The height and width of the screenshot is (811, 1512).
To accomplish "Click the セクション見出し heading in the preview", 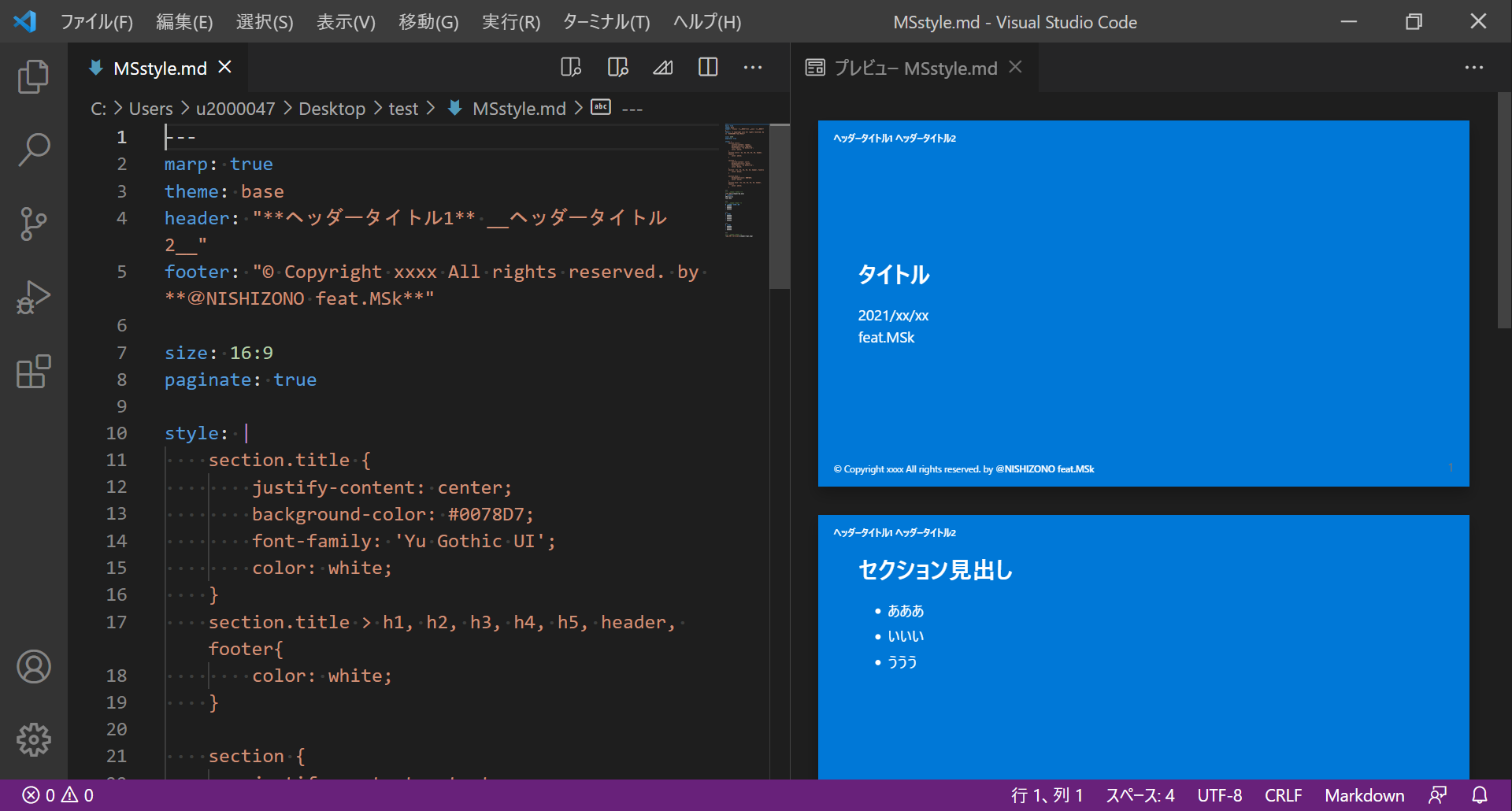I will 936,569.
